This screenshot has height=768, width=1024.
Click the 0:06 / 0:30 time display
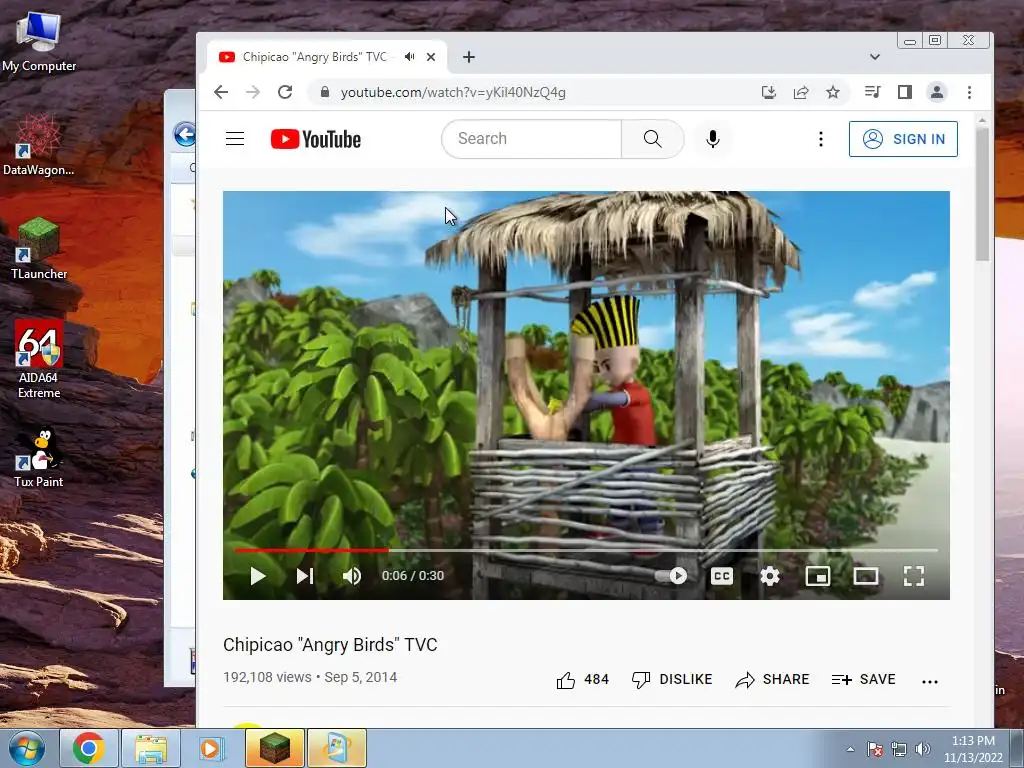pos(413,575)
